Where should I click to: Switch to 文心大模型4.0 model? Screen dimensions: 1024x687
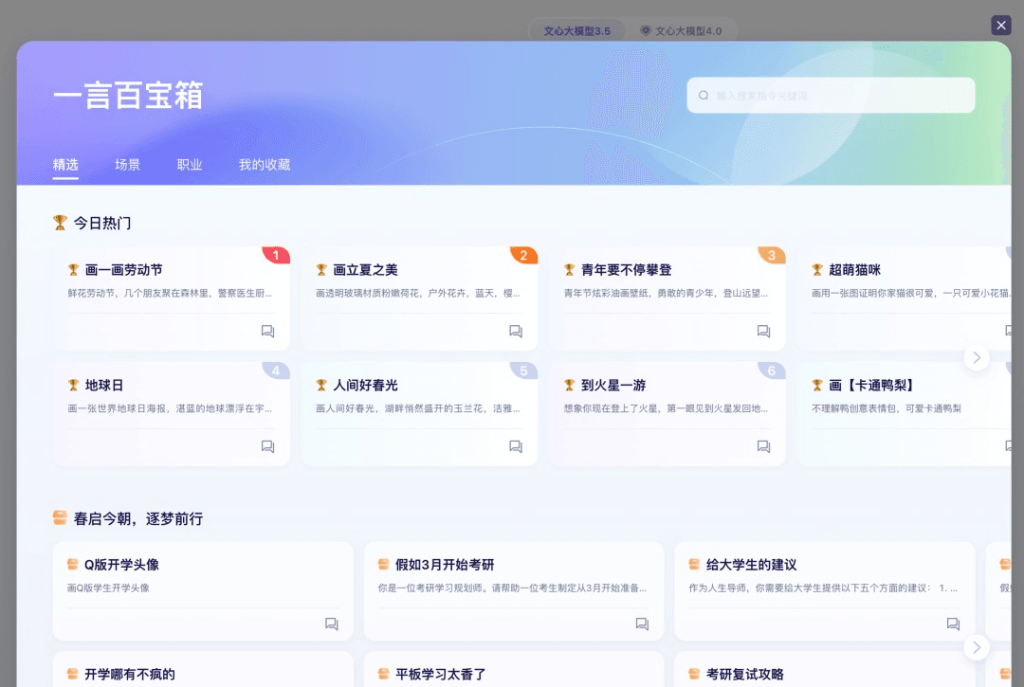(682, 31)
